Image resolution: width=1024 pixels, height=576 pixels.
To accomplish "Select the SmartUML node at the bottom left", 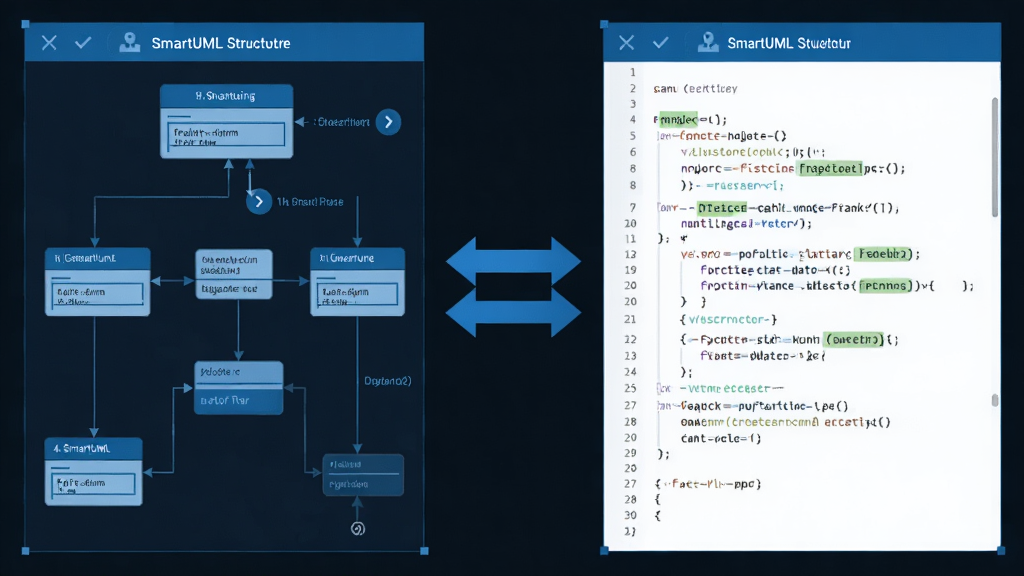I will coord(93,472).
